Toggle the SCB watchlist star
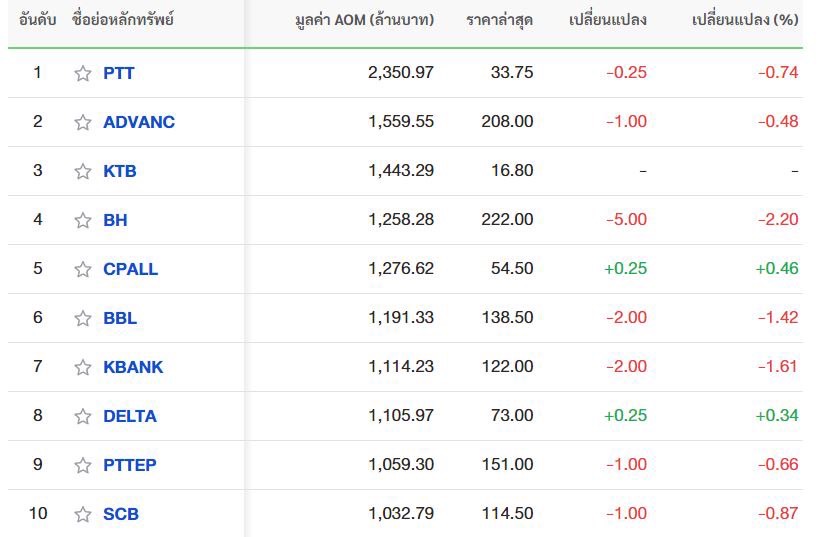The height and width of the screenshot is (537, 830). pos(83,514)
